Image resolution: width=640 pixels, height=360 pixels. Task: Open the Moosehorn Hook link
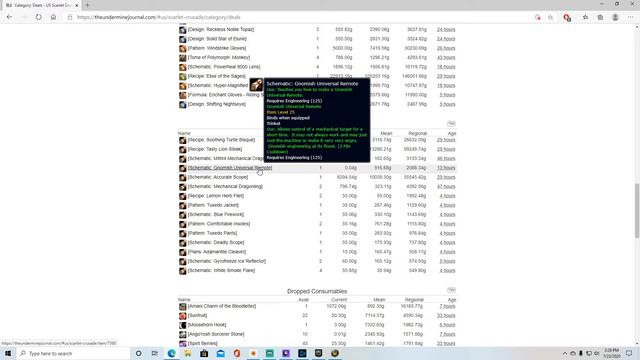[x=207, y=325]
